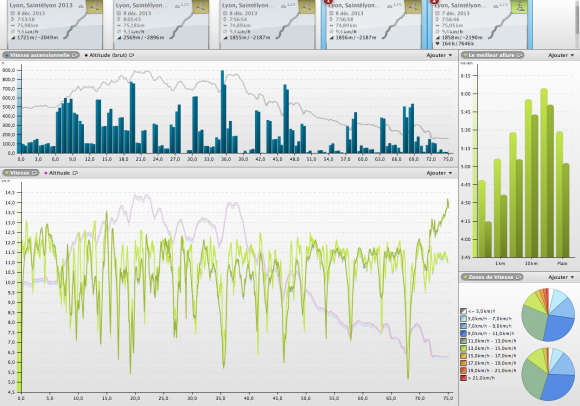The width and height of the screenshot is (580, 406).
Task: Click the 'Plate' label under best pace chart
Action: click(x=562, y=263)
